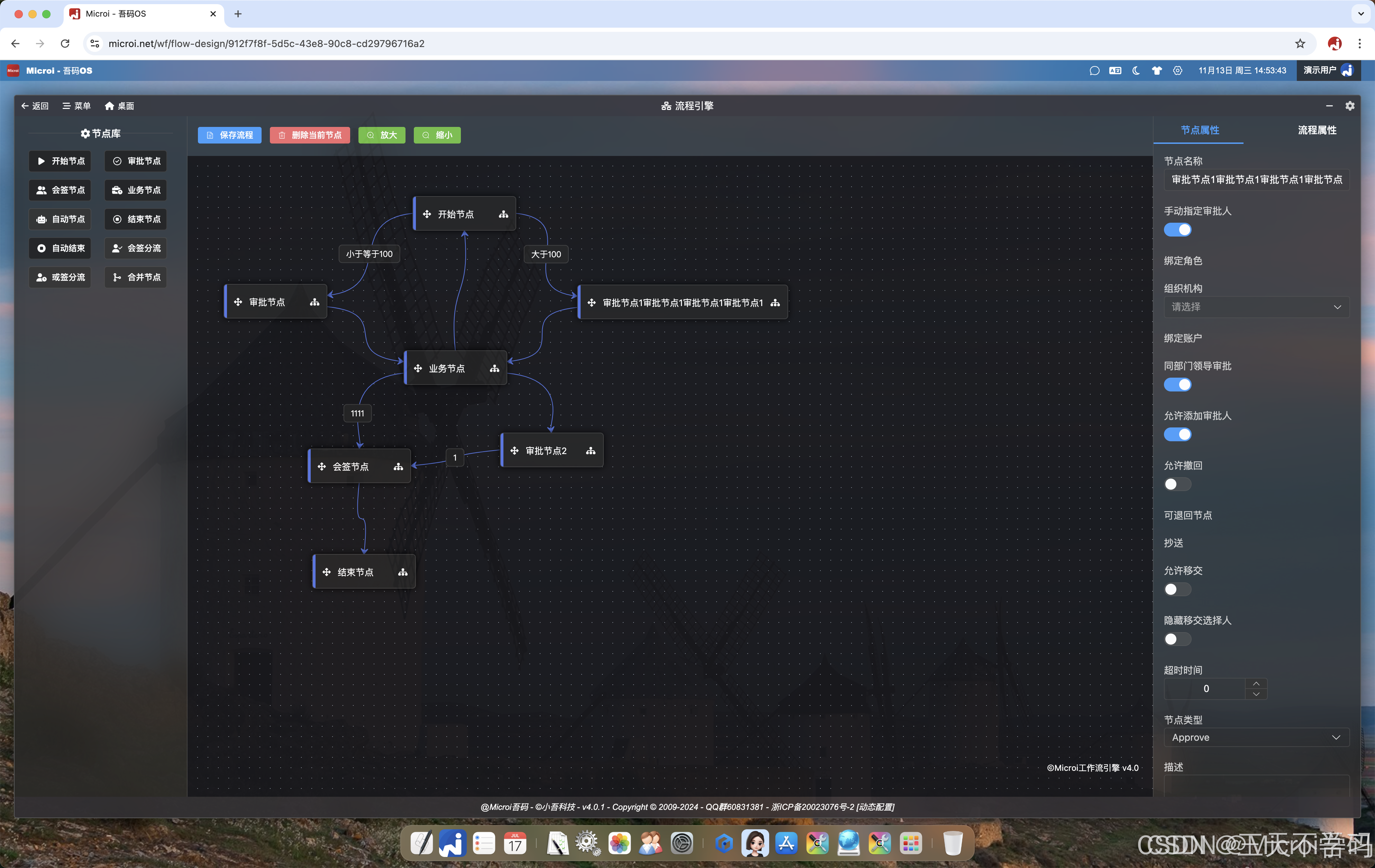
Task: Select 自动节点 from the node library
Action: (61, 219)
